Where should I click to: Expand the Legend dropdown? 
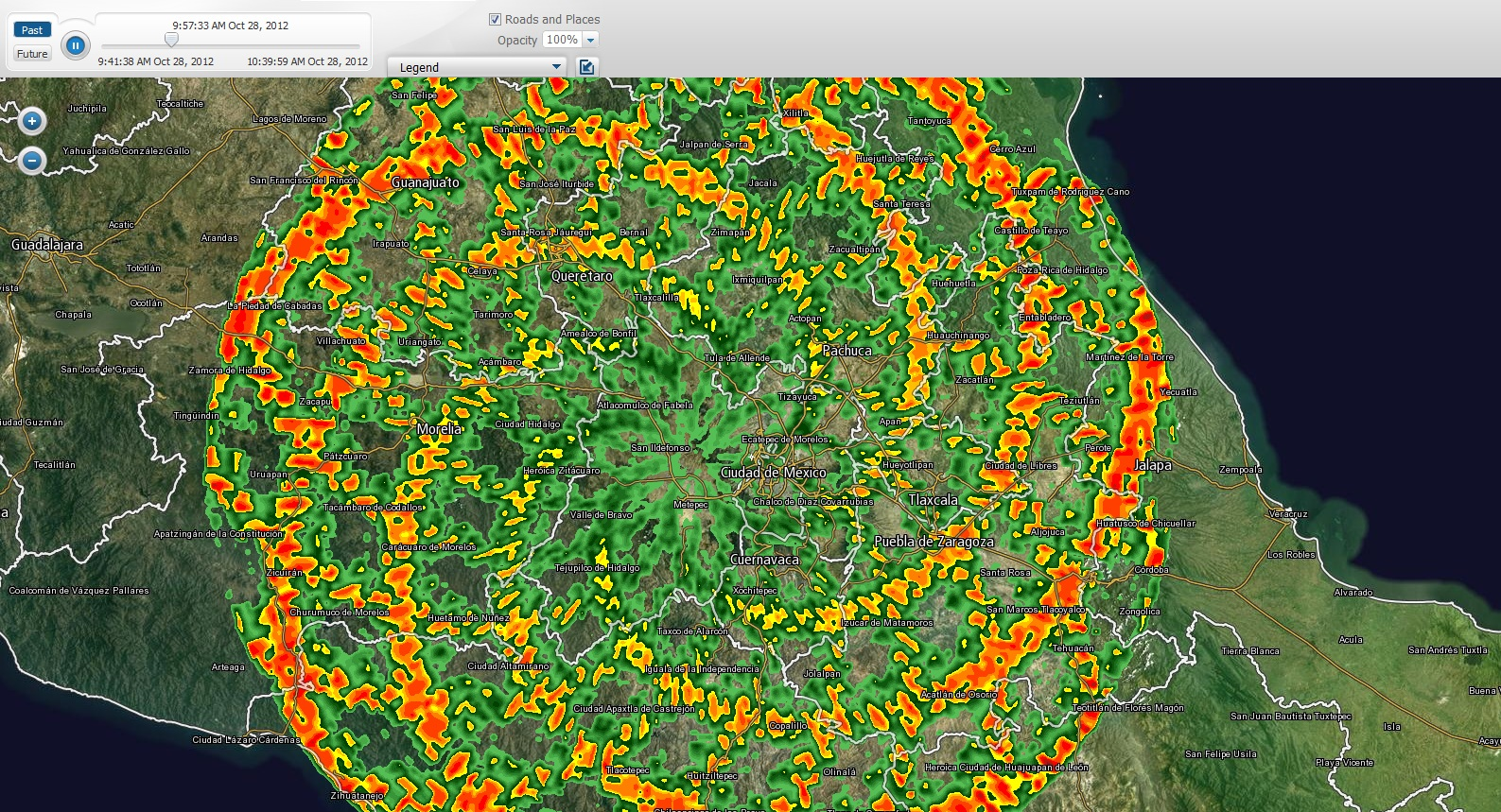tap(477, 67)
